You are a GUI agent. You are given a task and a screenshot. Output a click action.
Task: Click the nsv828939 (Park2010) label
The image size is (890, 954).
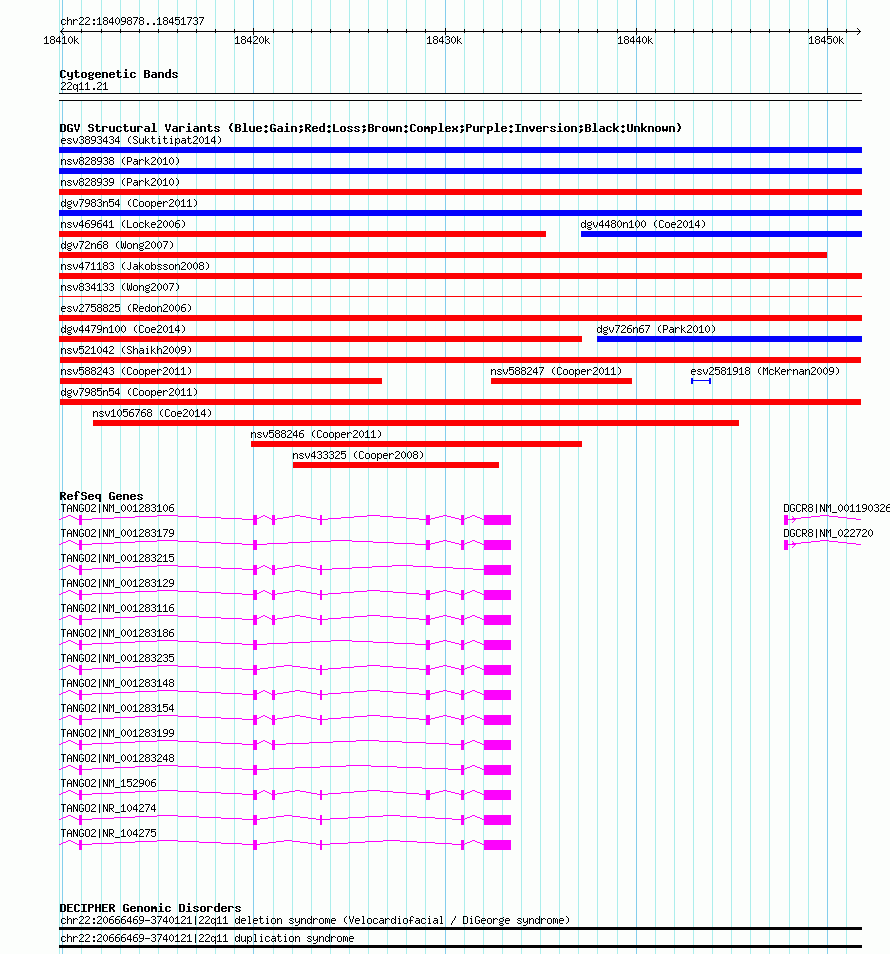tap(120, 183)
